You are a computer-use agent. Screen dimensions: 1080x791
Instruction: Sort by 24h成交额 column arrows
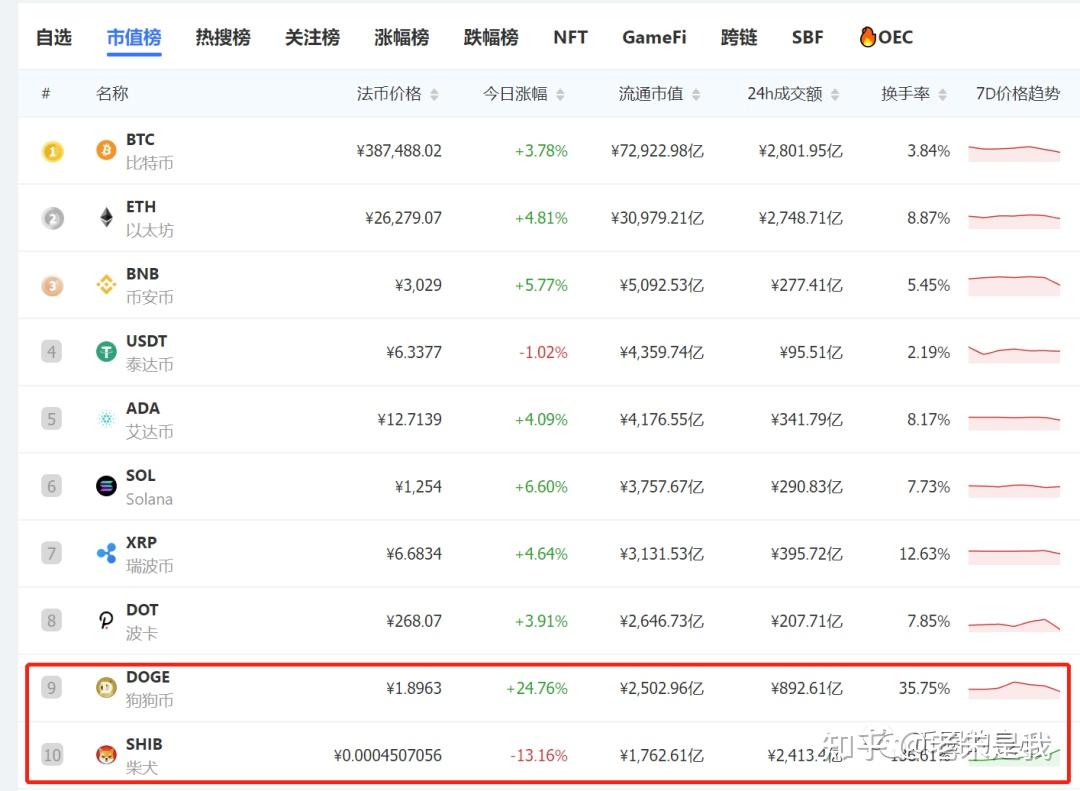pos(835,94)
